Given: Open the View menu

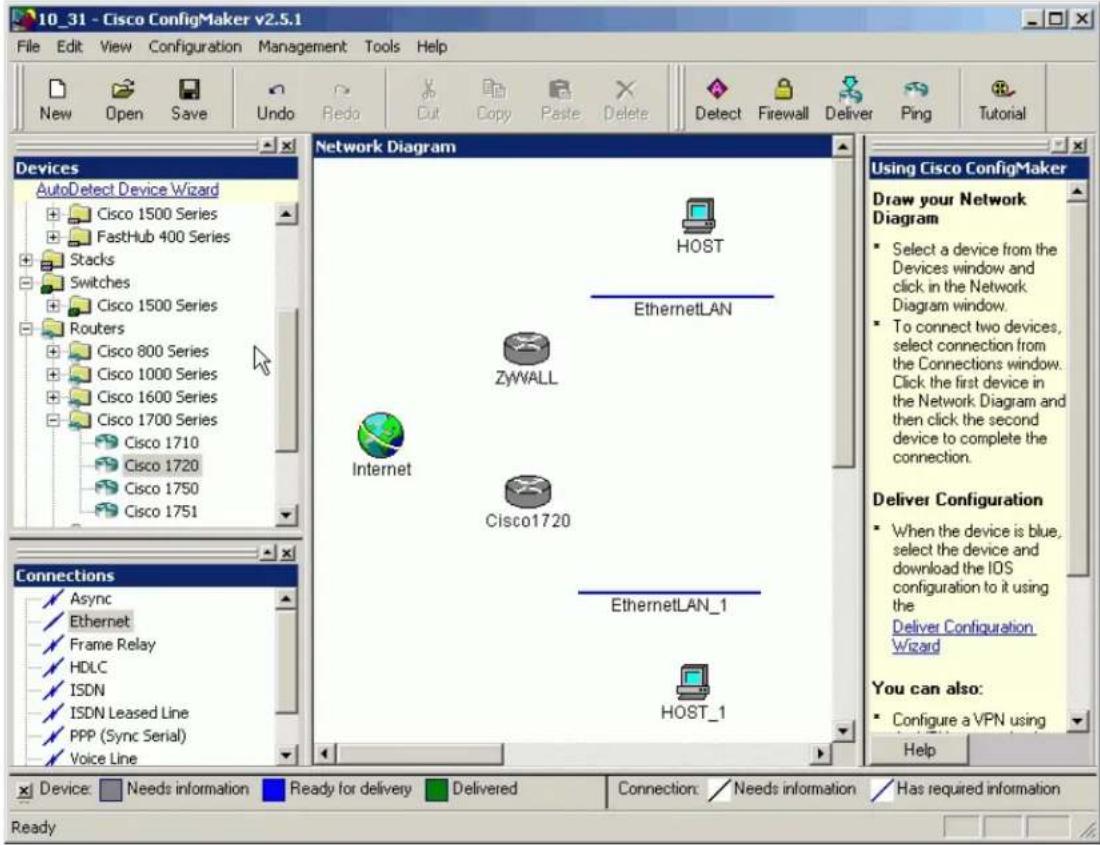Looking at the screenshot, I should pyautogui.click(x=115, y=47).
